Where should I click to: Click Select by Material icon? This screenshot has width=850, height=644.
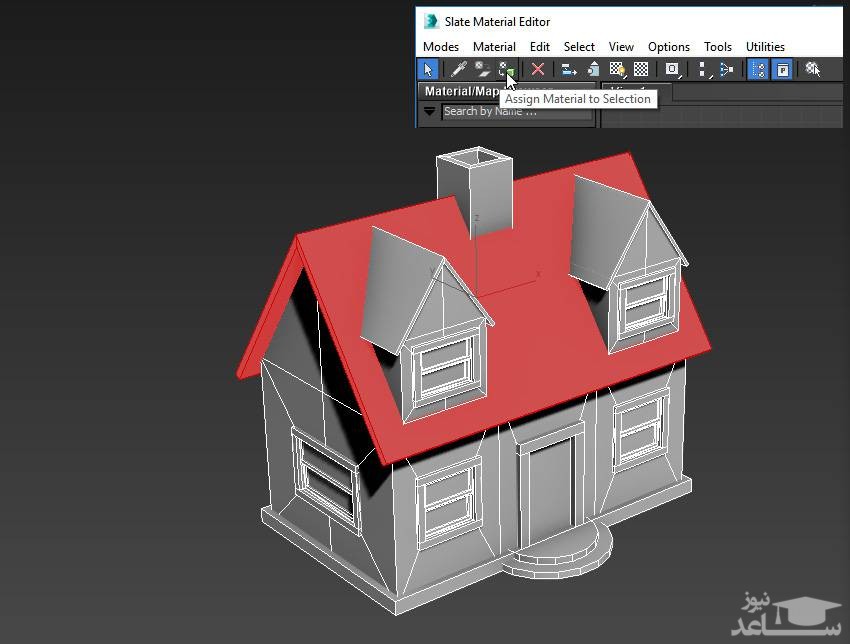[812, 69]
